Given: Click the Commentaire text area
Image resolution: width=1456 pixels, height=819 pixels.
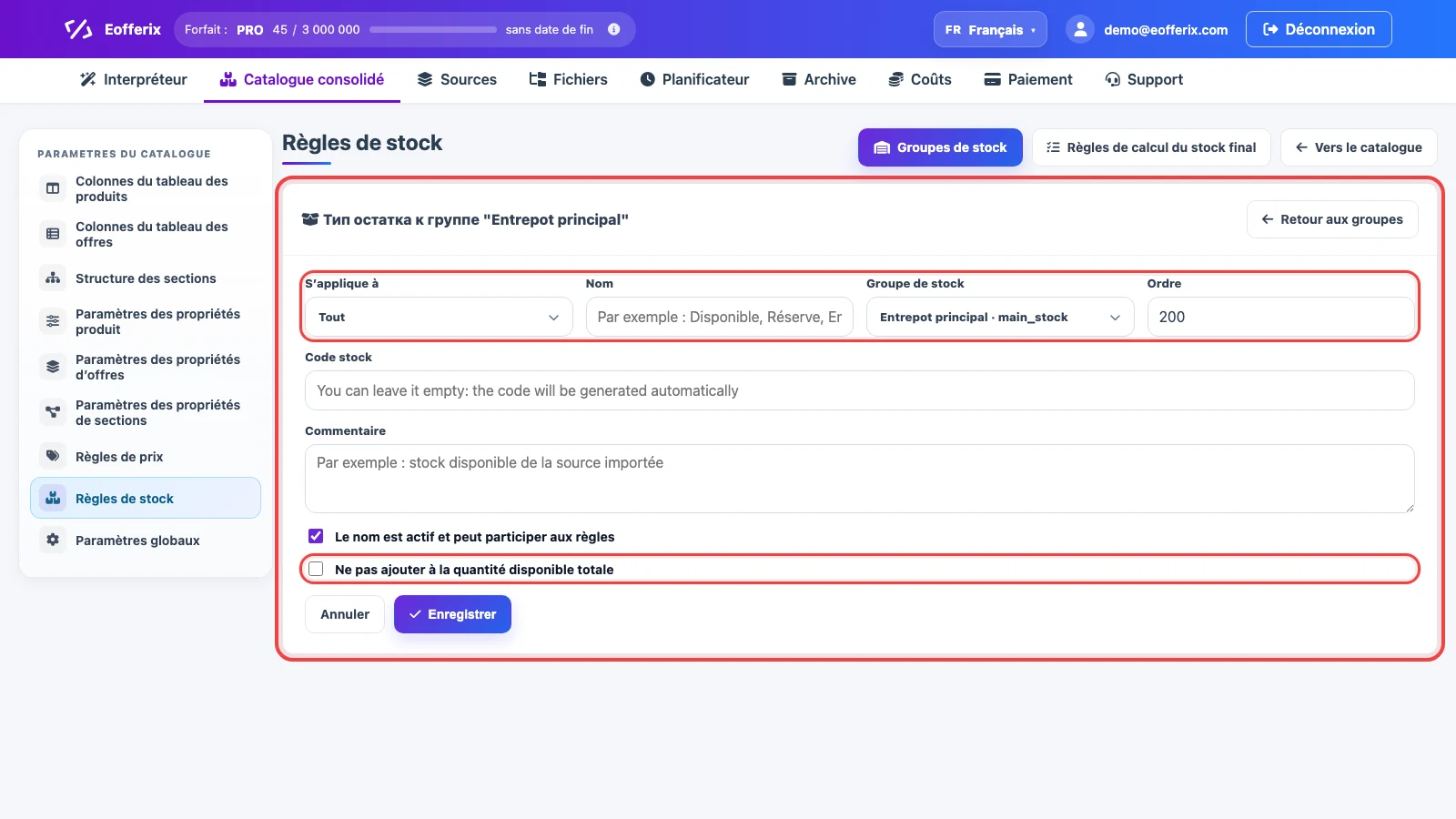Looking at the screenshot, I should coord(859,479).
